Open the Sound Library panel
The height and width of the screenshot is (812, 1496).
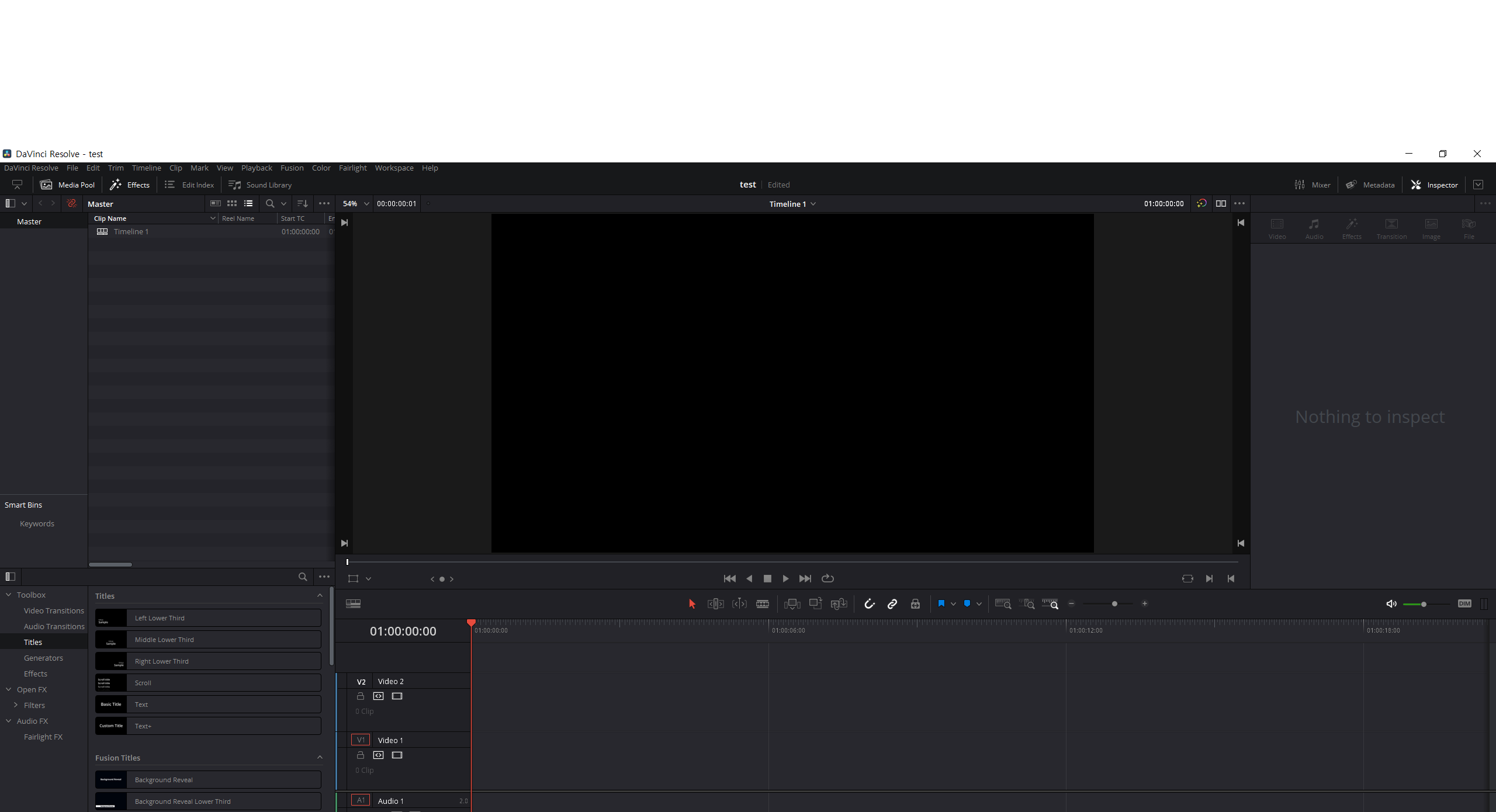click(x=260, y=185)
